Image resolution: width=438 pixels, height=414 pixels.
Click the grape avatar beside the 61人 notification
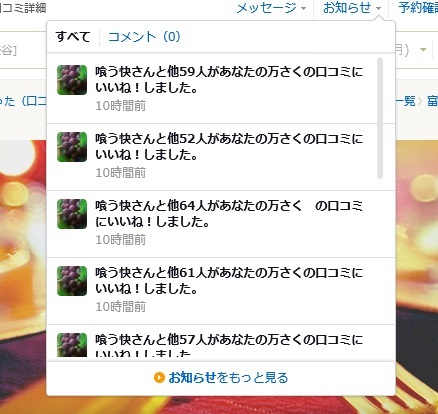click(x=72, y=281)
